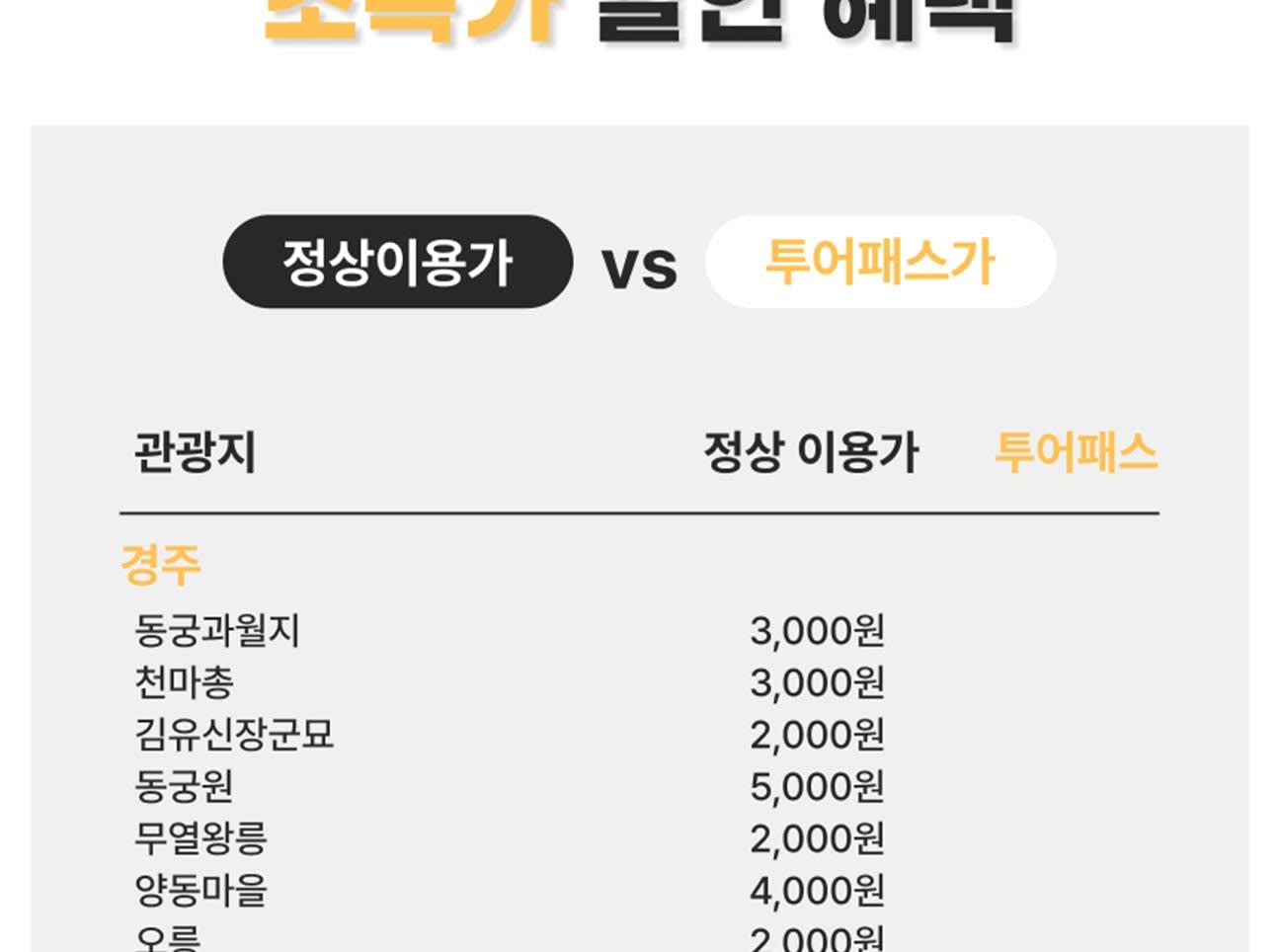Viewport: 1279px width, 952px height.
Task: Select the 동궁과월지 attraction row
Action: [217, 630]
